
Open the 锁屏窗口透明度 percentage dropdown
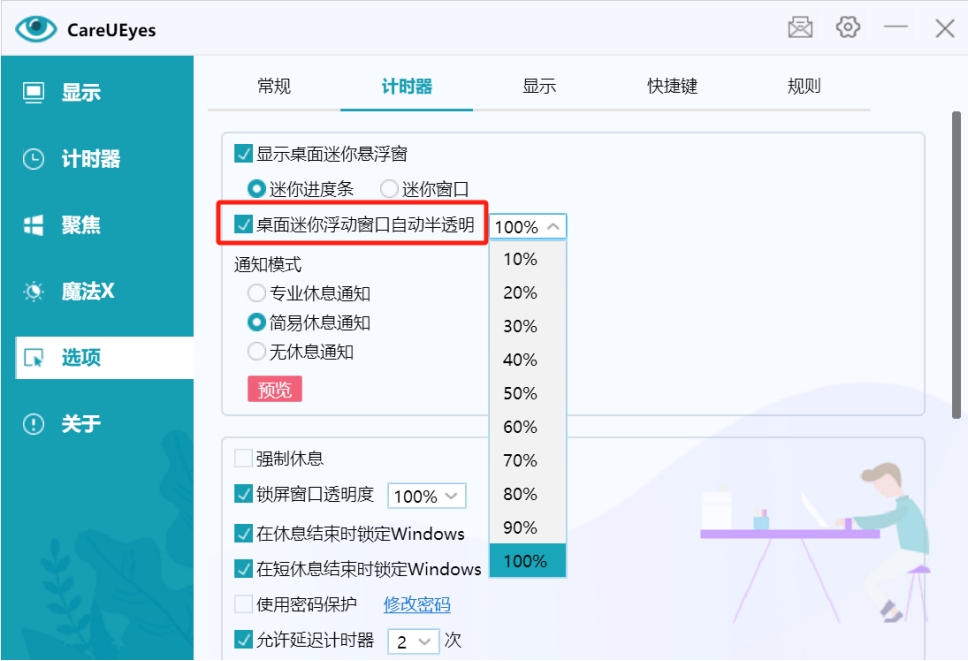(450, 494)
